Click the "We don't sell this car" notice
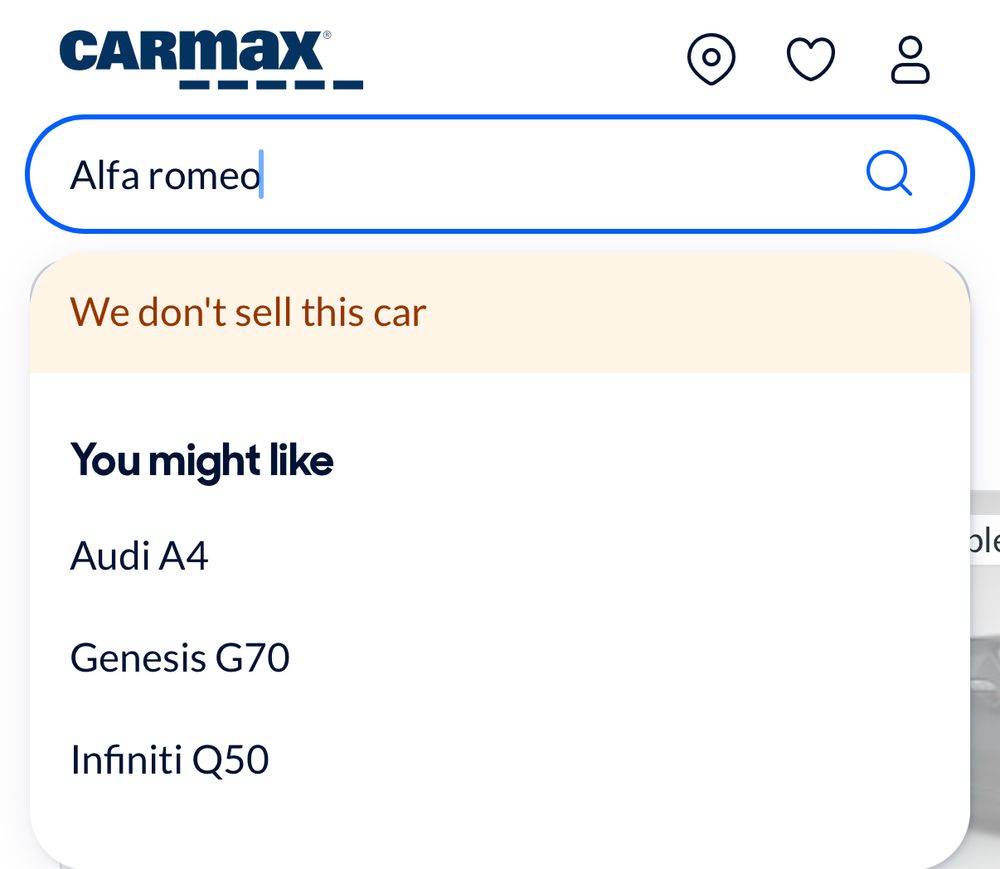The image size is (1000, 869). tap(248, 312)
